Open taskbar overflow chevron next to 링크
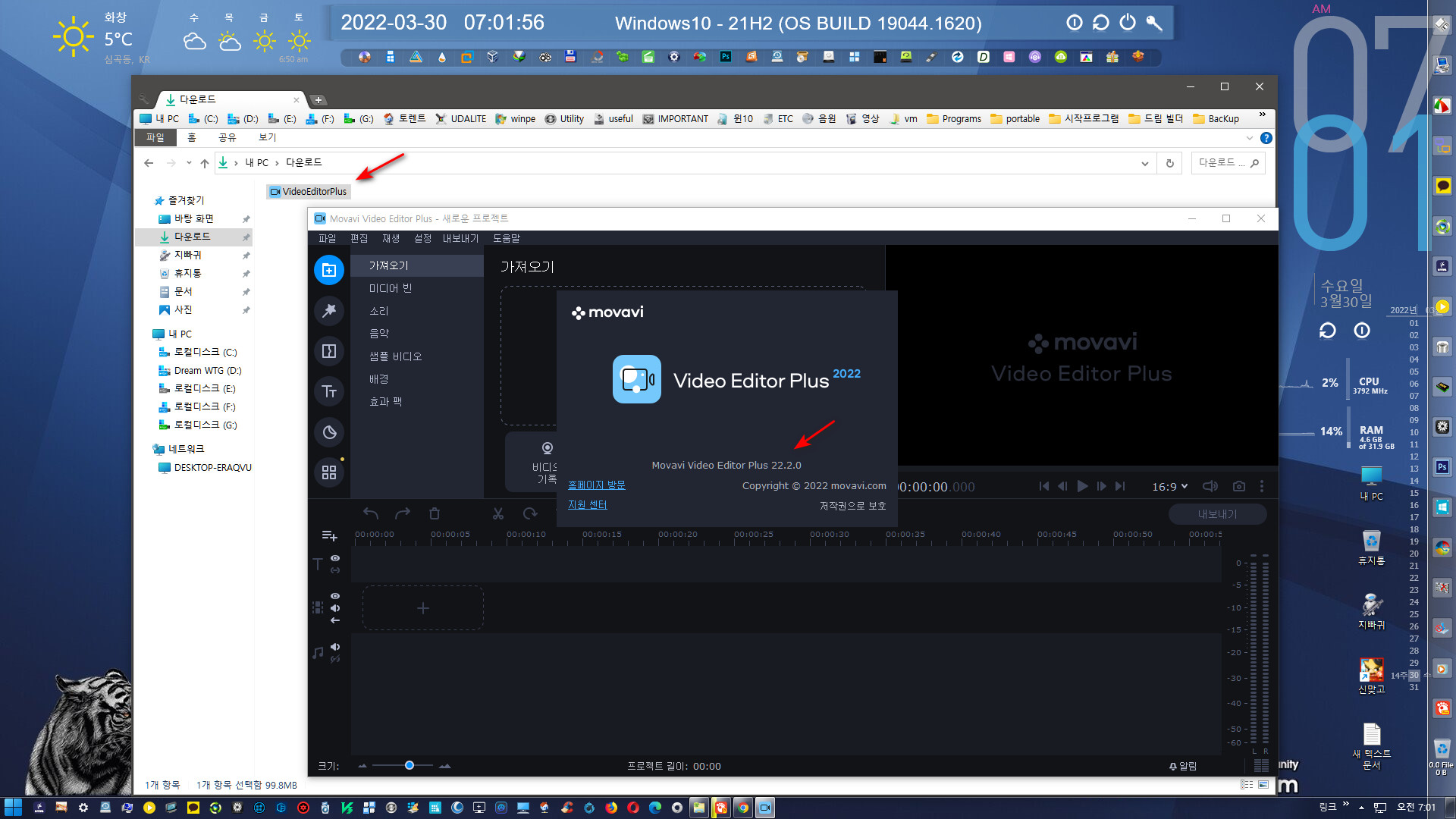 (x=1345, y=805)
